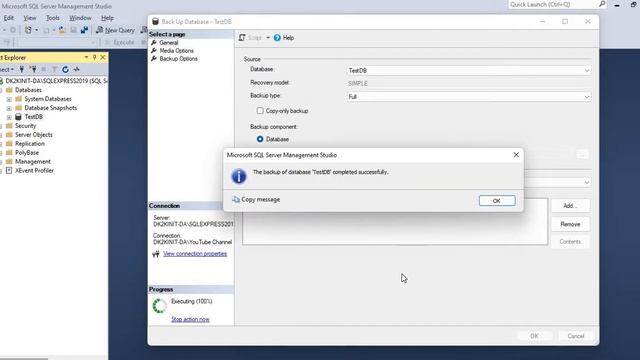The width and height of the screenshot is (640, 360).
Task: Open the Edit menu
Action: [9, 18]
